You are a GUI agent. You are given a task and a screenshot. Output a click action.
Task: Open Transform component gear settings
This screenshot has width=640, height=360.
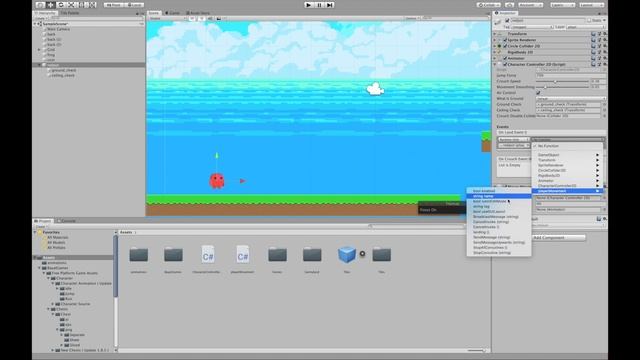point(604,34)
